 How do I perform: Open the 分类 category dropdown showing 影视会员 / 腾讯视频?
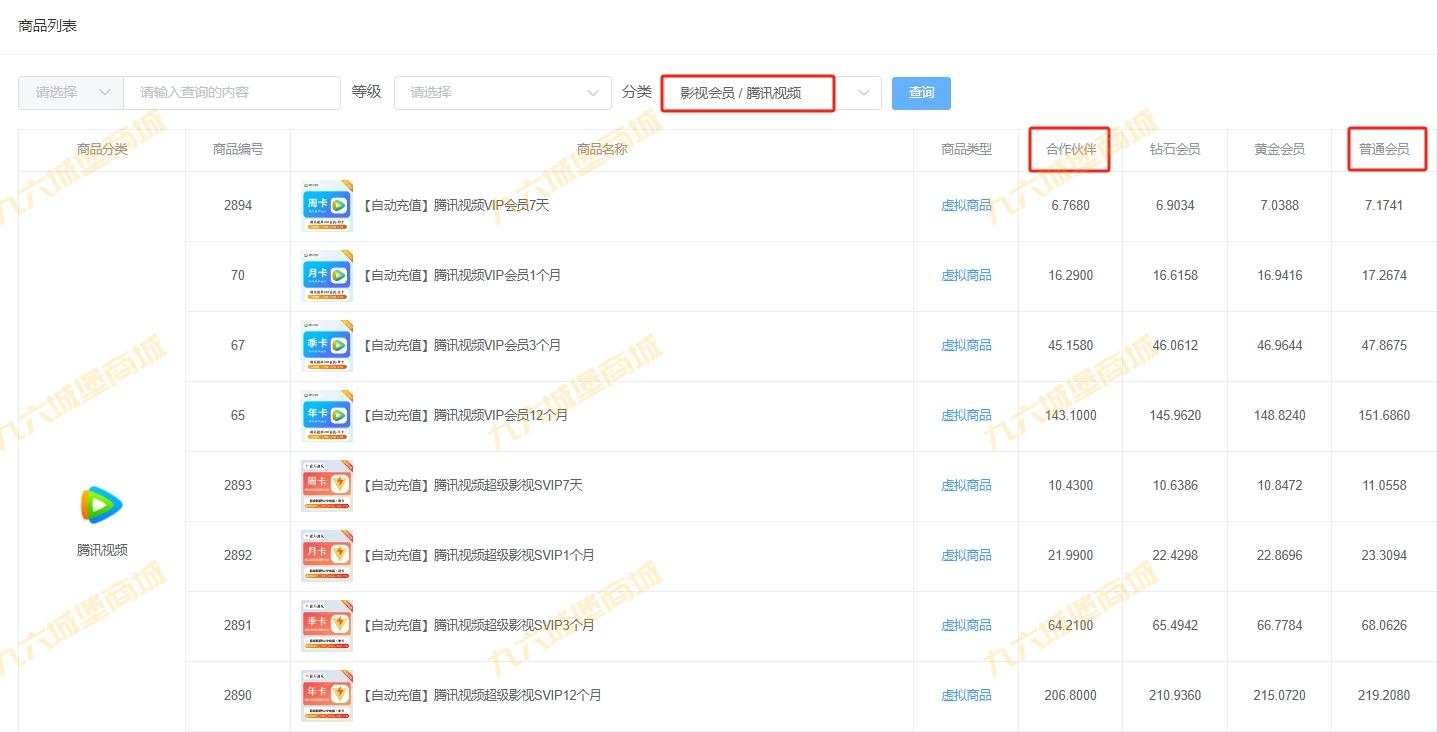[771, 93]
